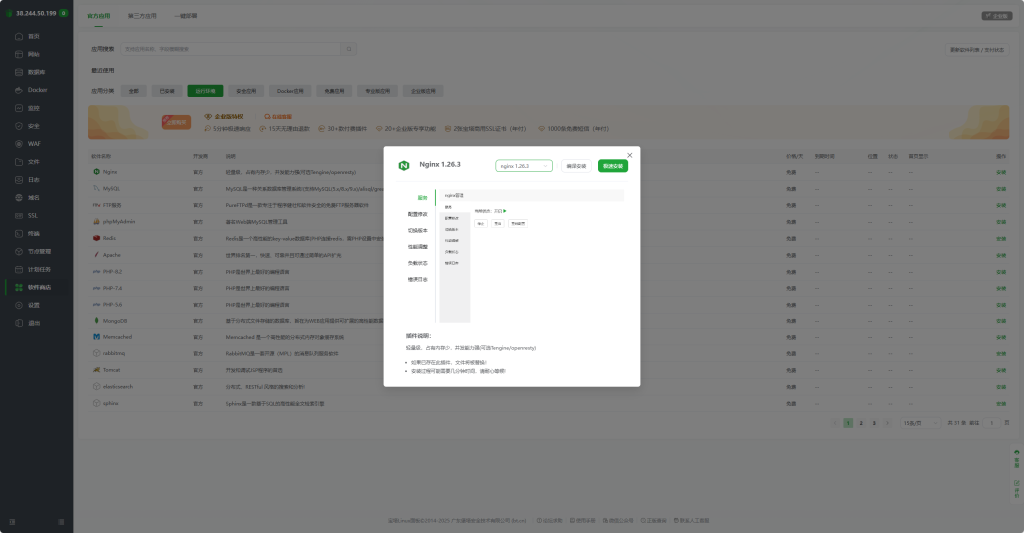The width and height of the screenshot is (1024, 533).
Task: Close the Nginx install dialog
Action: 630,155
